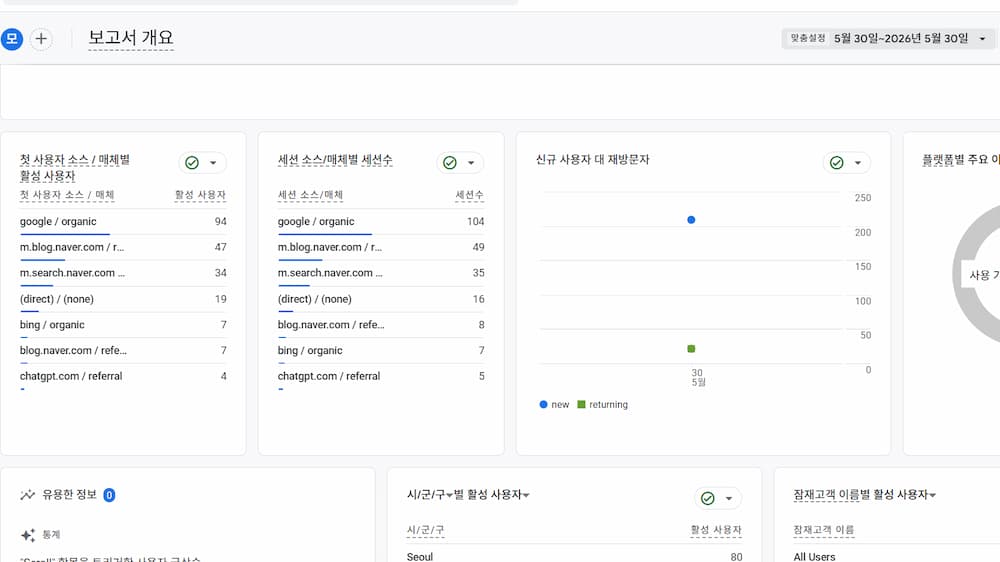
Task: Click the 신규 사용자 대 재방문자 card title
Action: pos(592,159)
